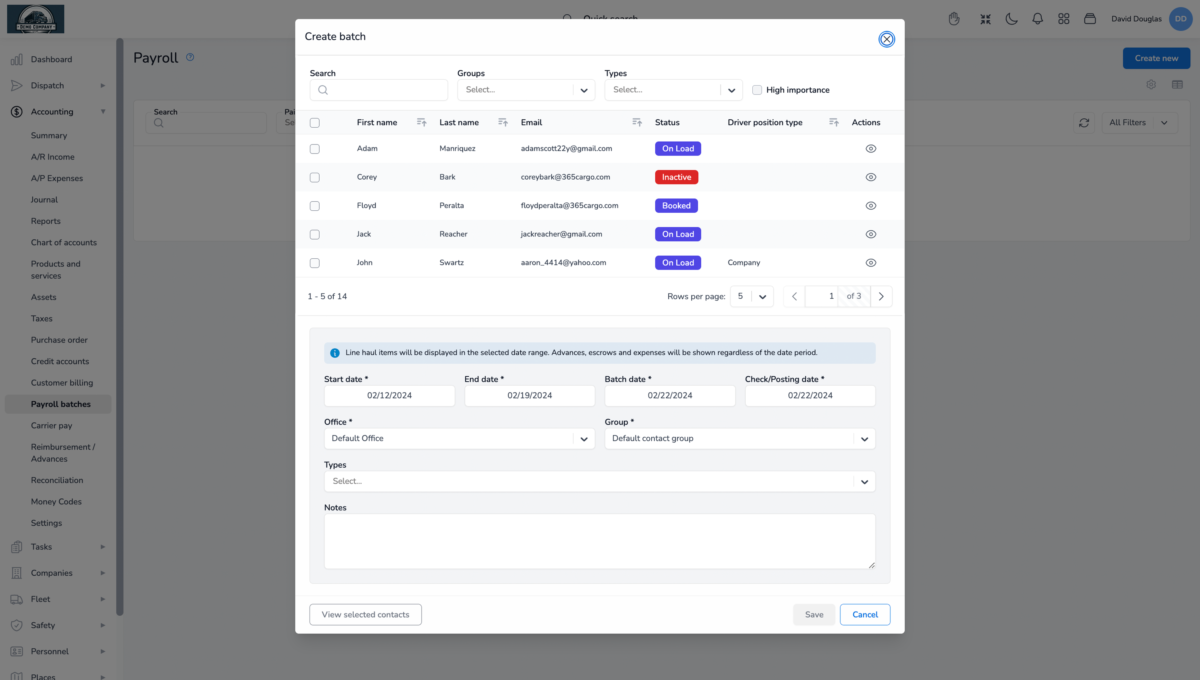View details icon for Corey Bark row
The image size is (1200, 680).
tap(870, 177)
